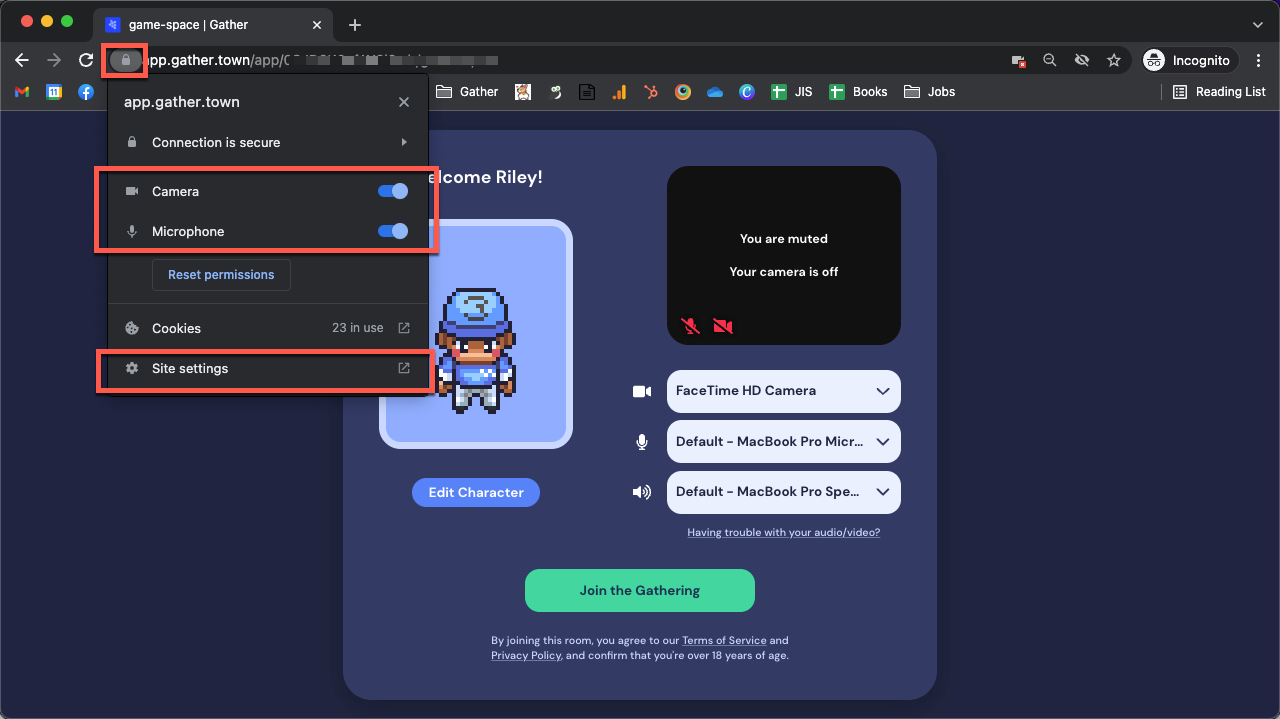The image size is (1280, 719).
Task: Select the game-space Gather tab
Action: tap(214, 24)
